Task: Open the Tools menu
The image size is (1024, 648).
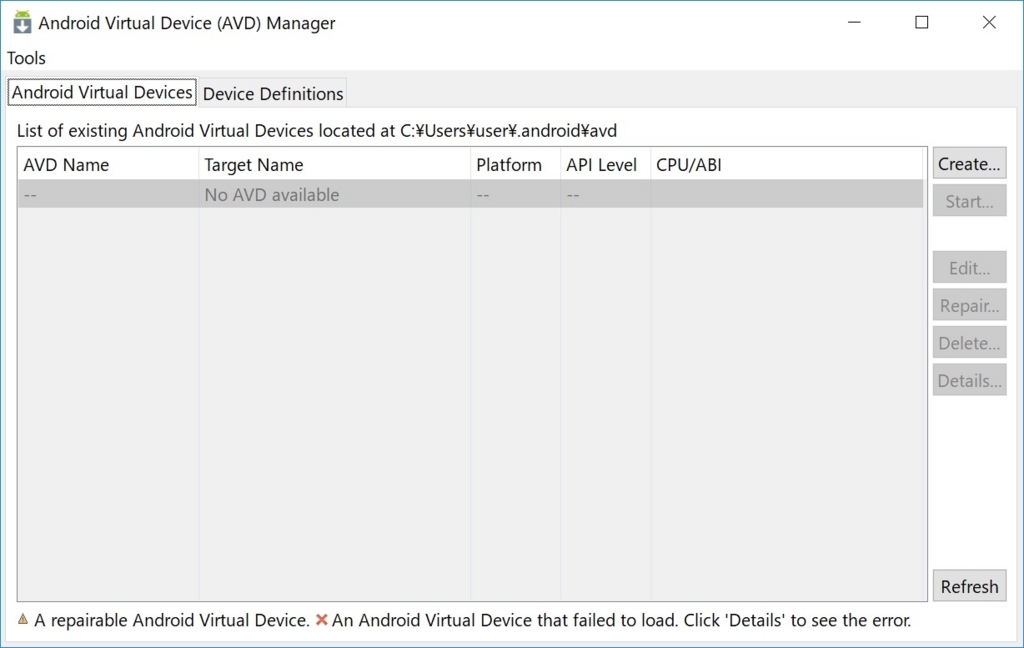Action: tap(26, 58)
